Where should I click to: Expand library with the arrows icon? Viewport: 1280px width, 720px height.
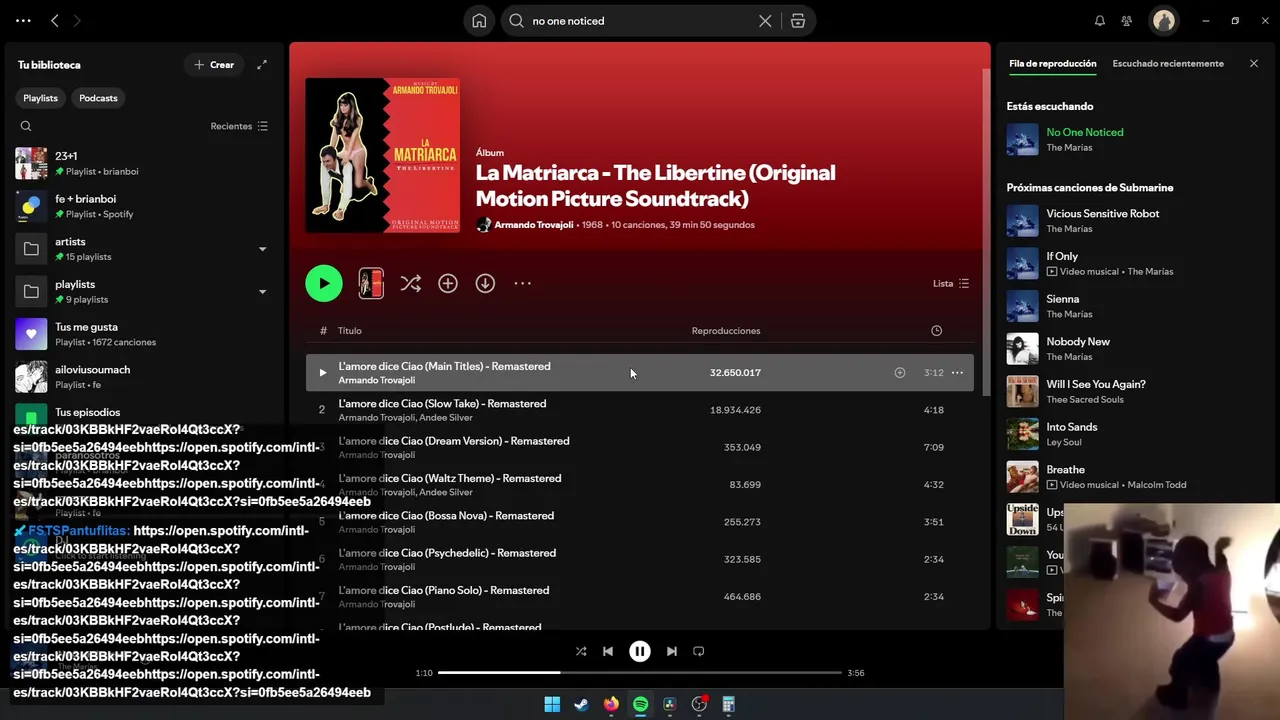point(262,65)
